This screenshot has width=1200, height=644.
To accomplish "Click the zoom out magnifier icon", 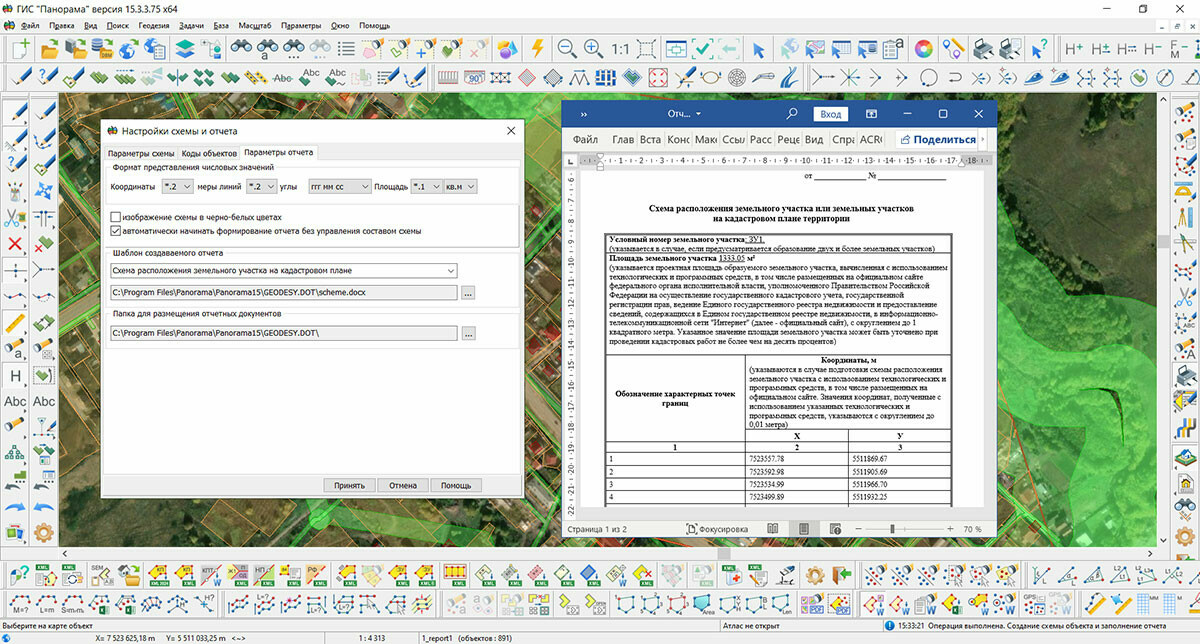I will click(566, 47).
